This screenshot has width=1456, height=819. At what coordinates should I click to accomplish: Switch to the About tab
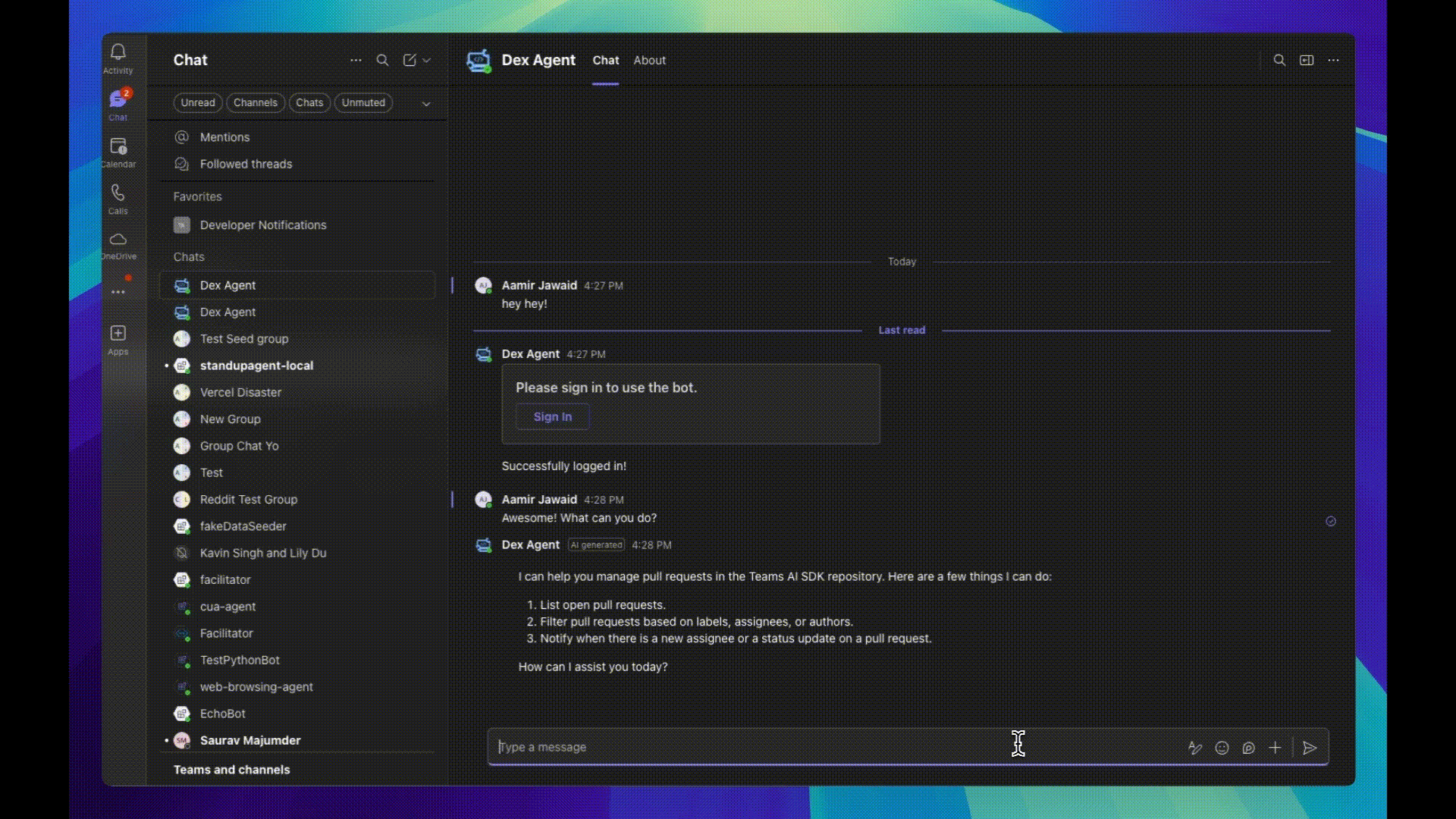(649, 60)
